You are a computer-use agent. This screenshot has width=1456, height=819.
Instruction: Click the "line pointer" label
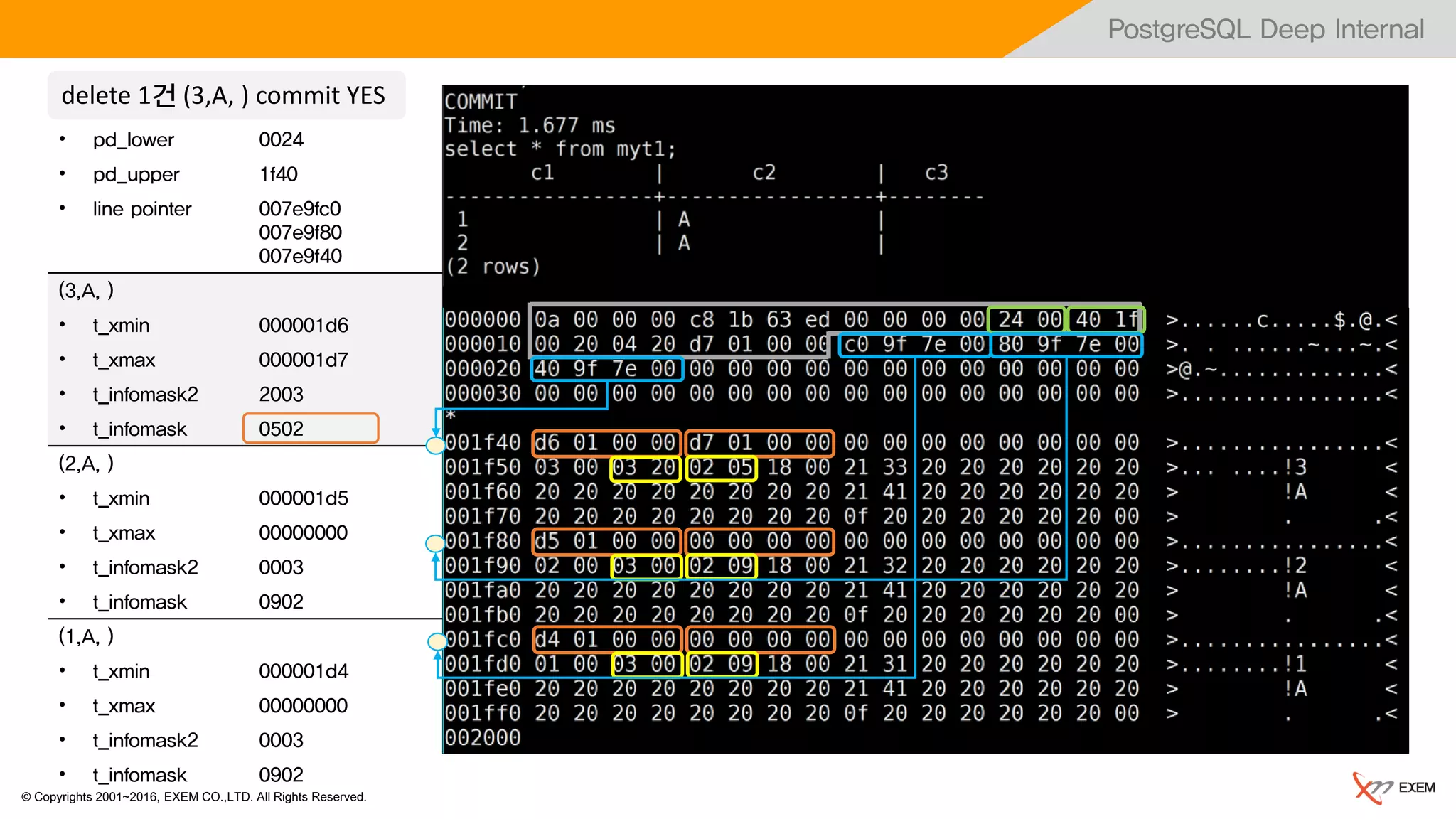point(142,209)
